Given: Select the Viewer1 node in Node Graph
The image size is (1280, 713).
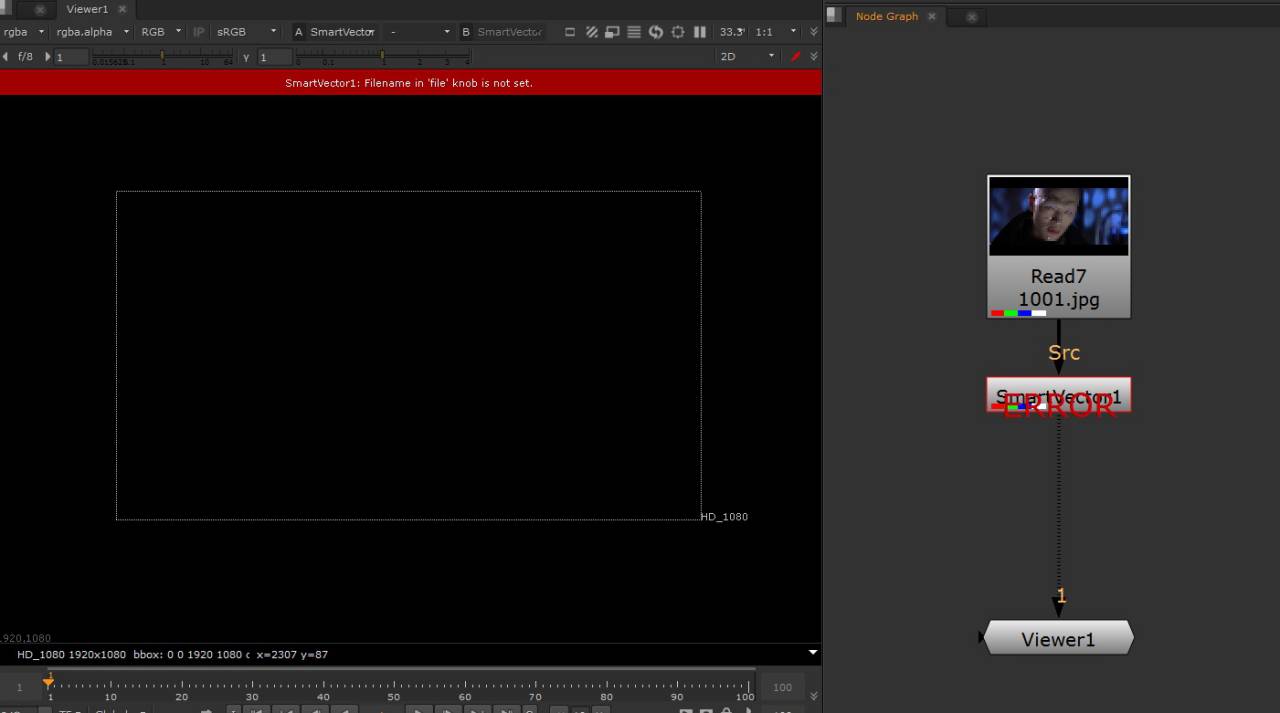Looking at the screenshot, I should click(x=1058, y=639).
